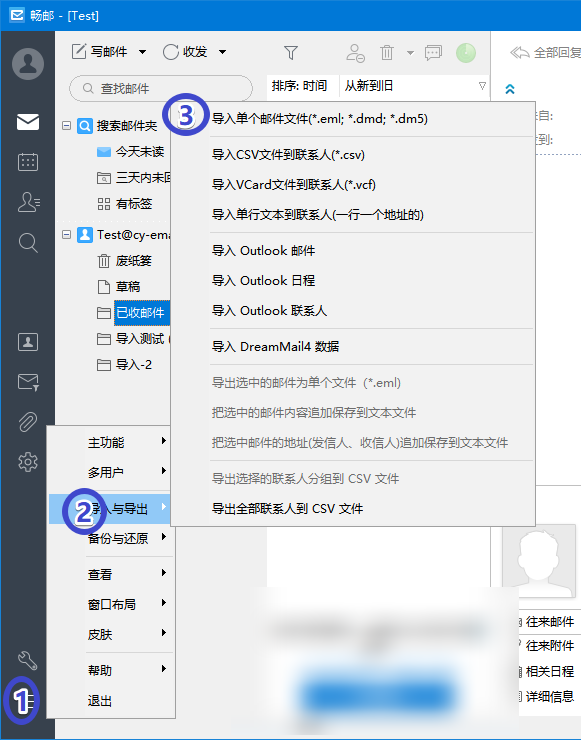Collapse the 搜索邮件夹 tree node
This screenshot has height=740, width=581.
click(67, 126)
